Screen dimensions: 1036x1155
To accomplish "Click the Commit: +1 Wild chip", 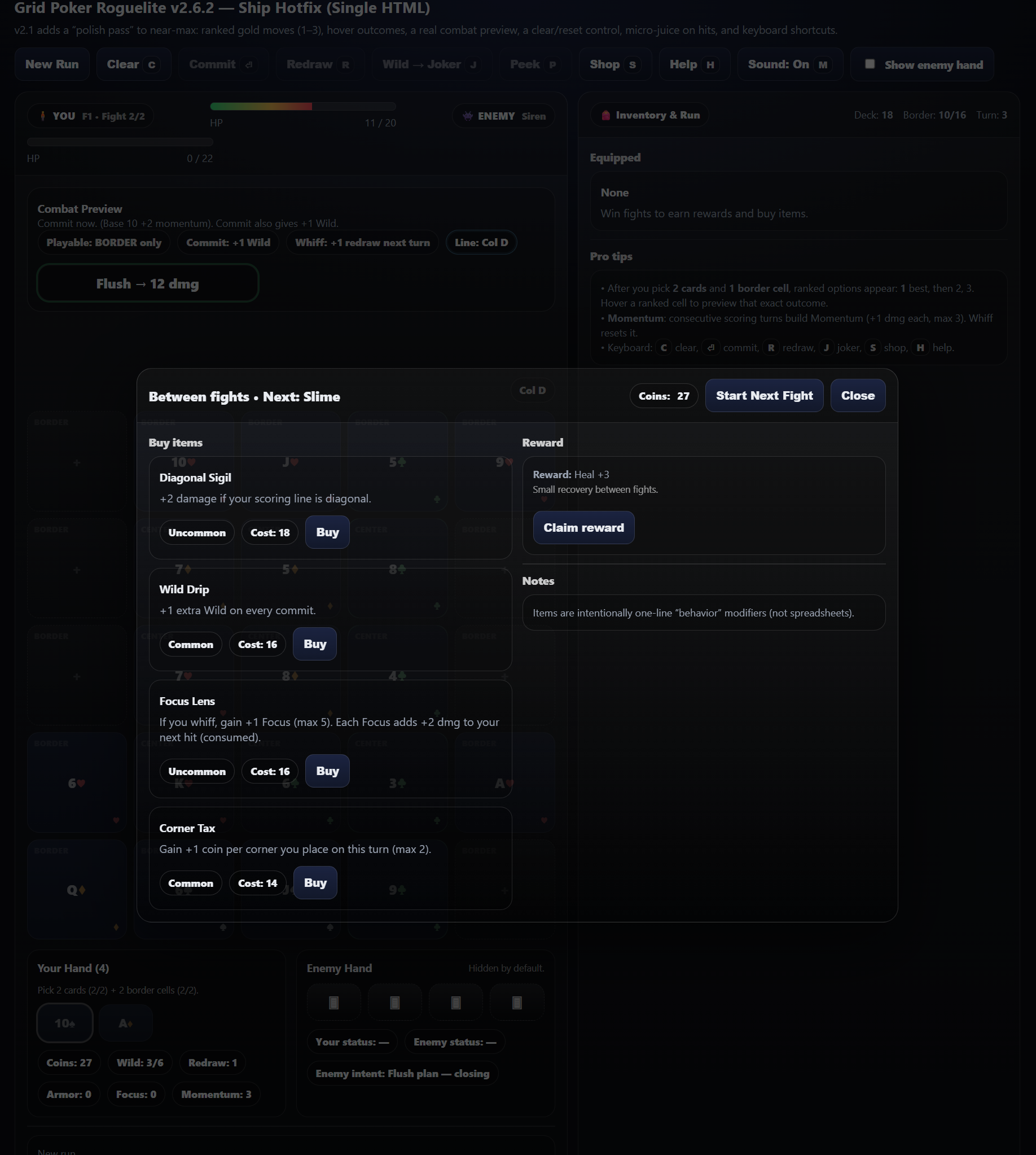I will 229,243.
